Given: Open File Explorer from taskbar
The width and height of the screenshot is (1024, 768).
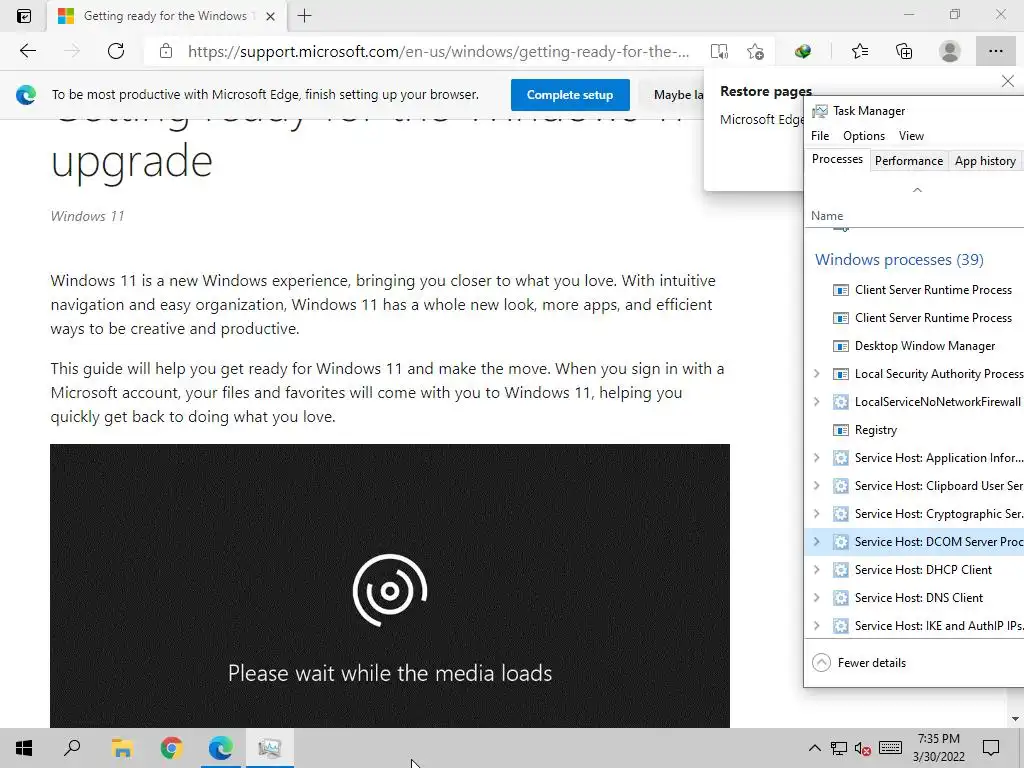Looking at the screenshot, I should (x=122, y=748).
